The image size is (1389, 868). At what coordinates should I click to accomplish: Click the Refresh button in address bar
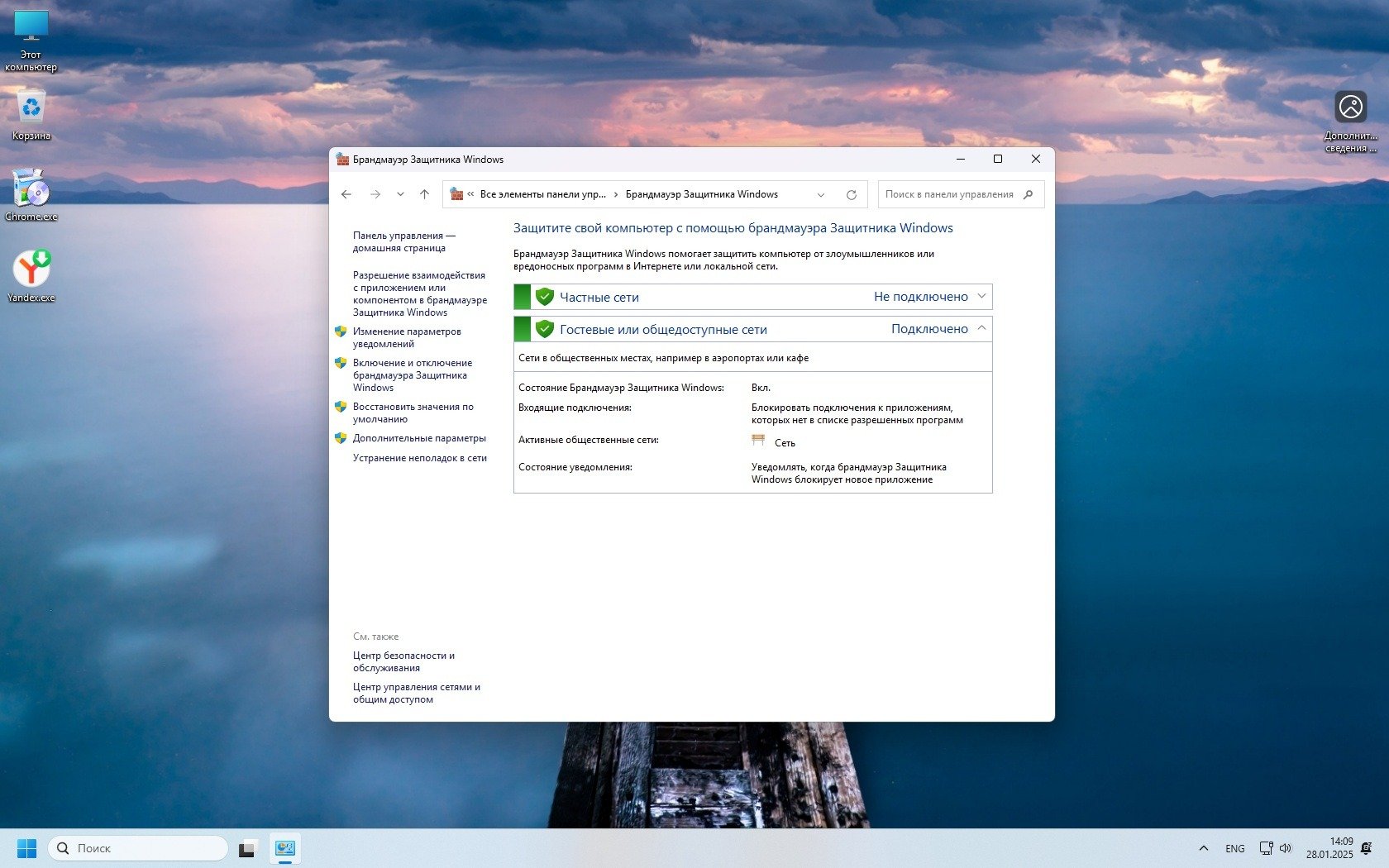[x=851, y=195]
